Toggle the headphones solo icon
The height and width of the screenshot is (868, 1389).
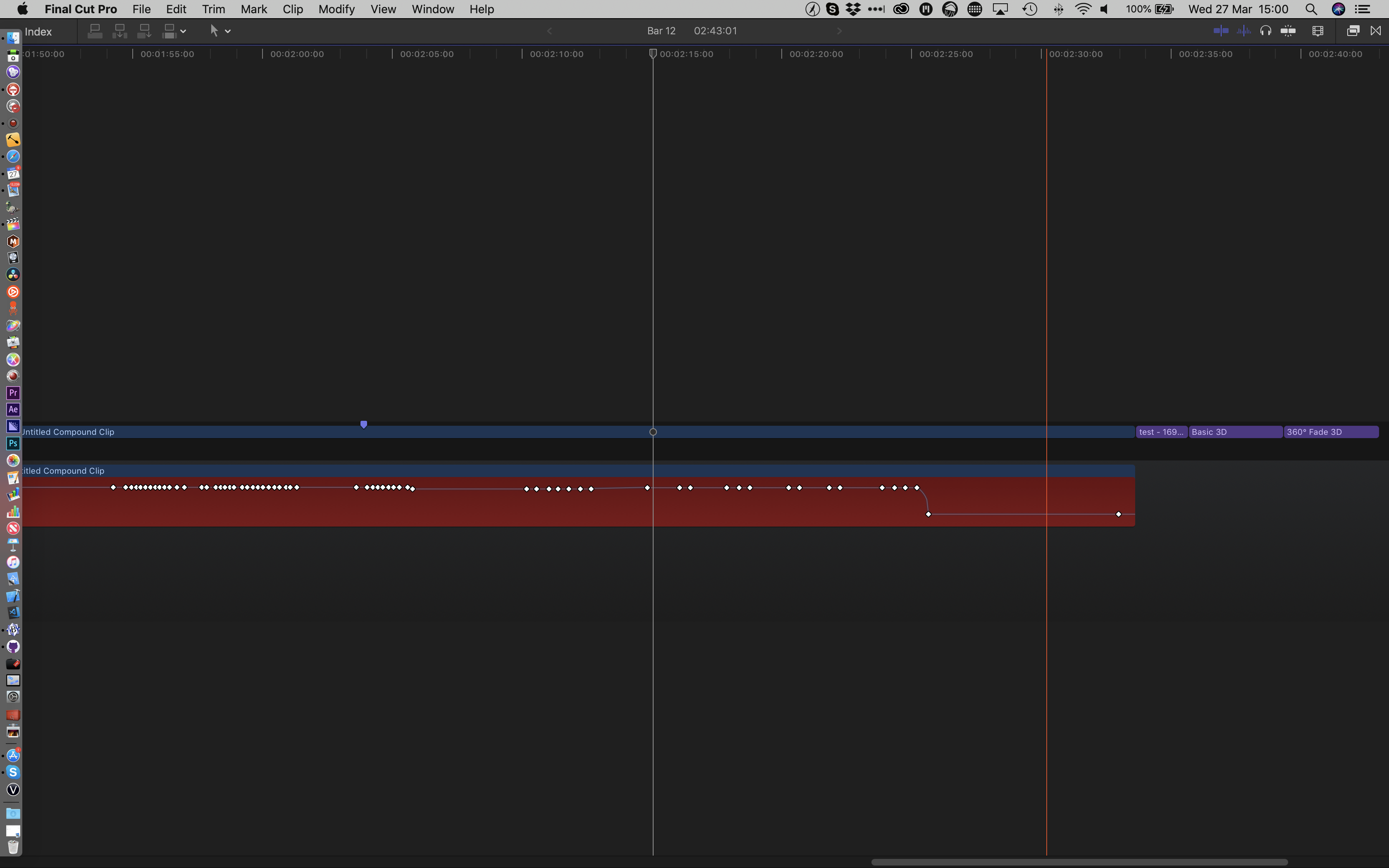pos(1265,31)
